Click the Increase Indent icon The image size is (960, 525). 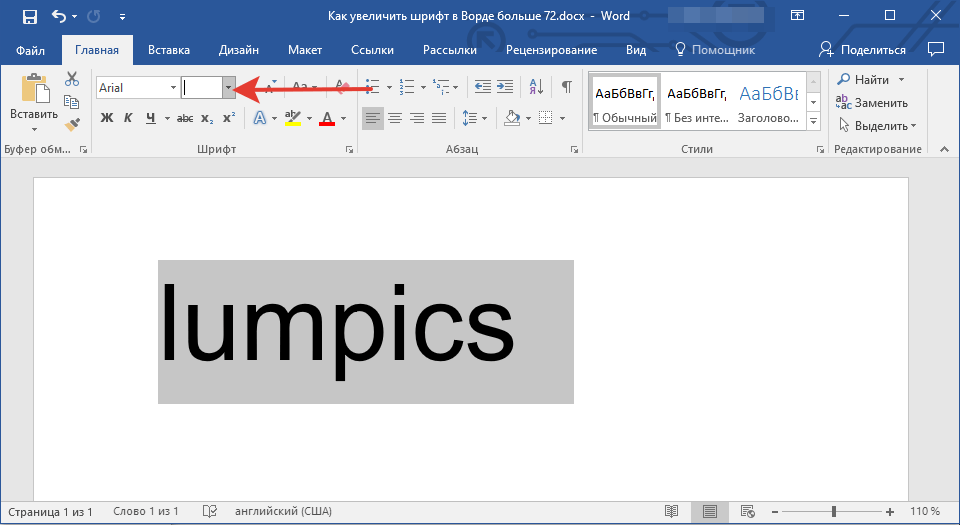click(505, 87)
